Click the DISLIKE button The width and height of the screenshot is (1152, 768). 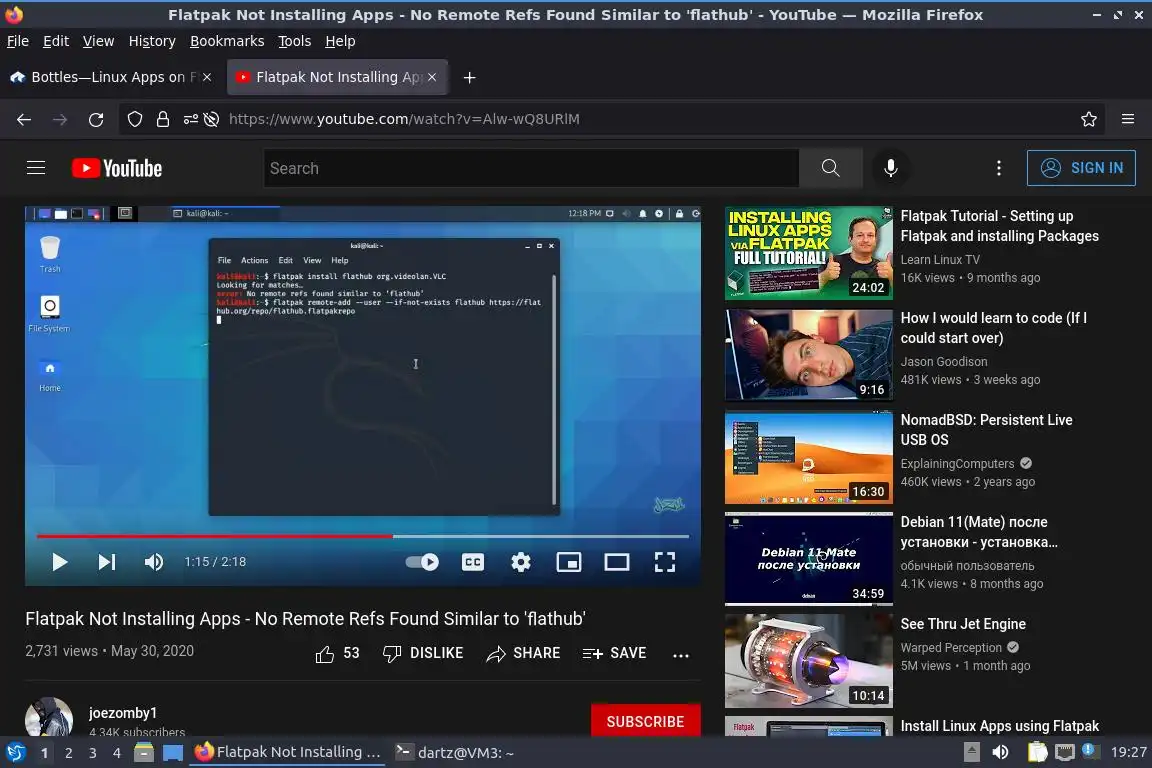[x=423, y=653]
